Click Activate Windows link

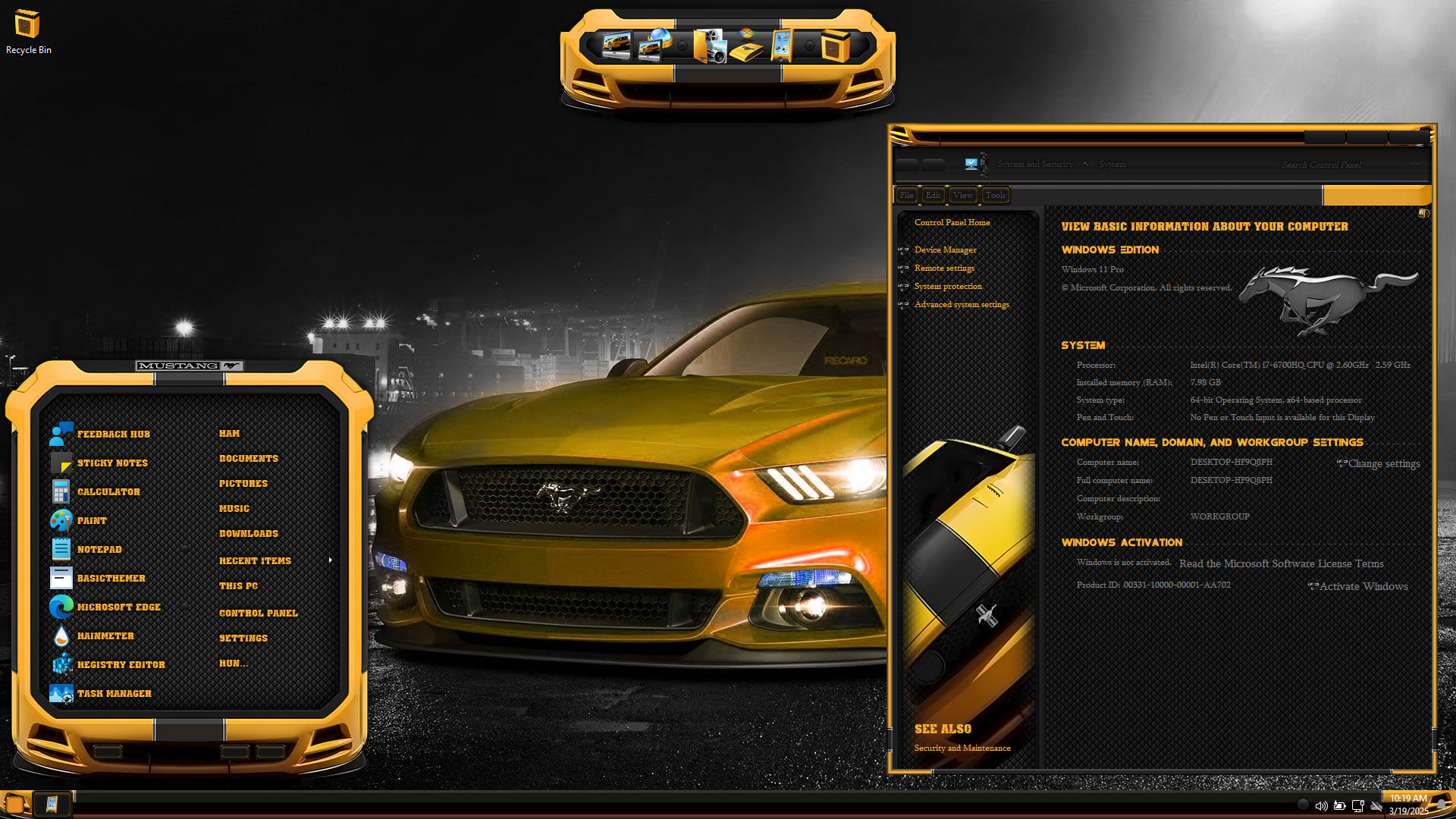click(1363, 586)
